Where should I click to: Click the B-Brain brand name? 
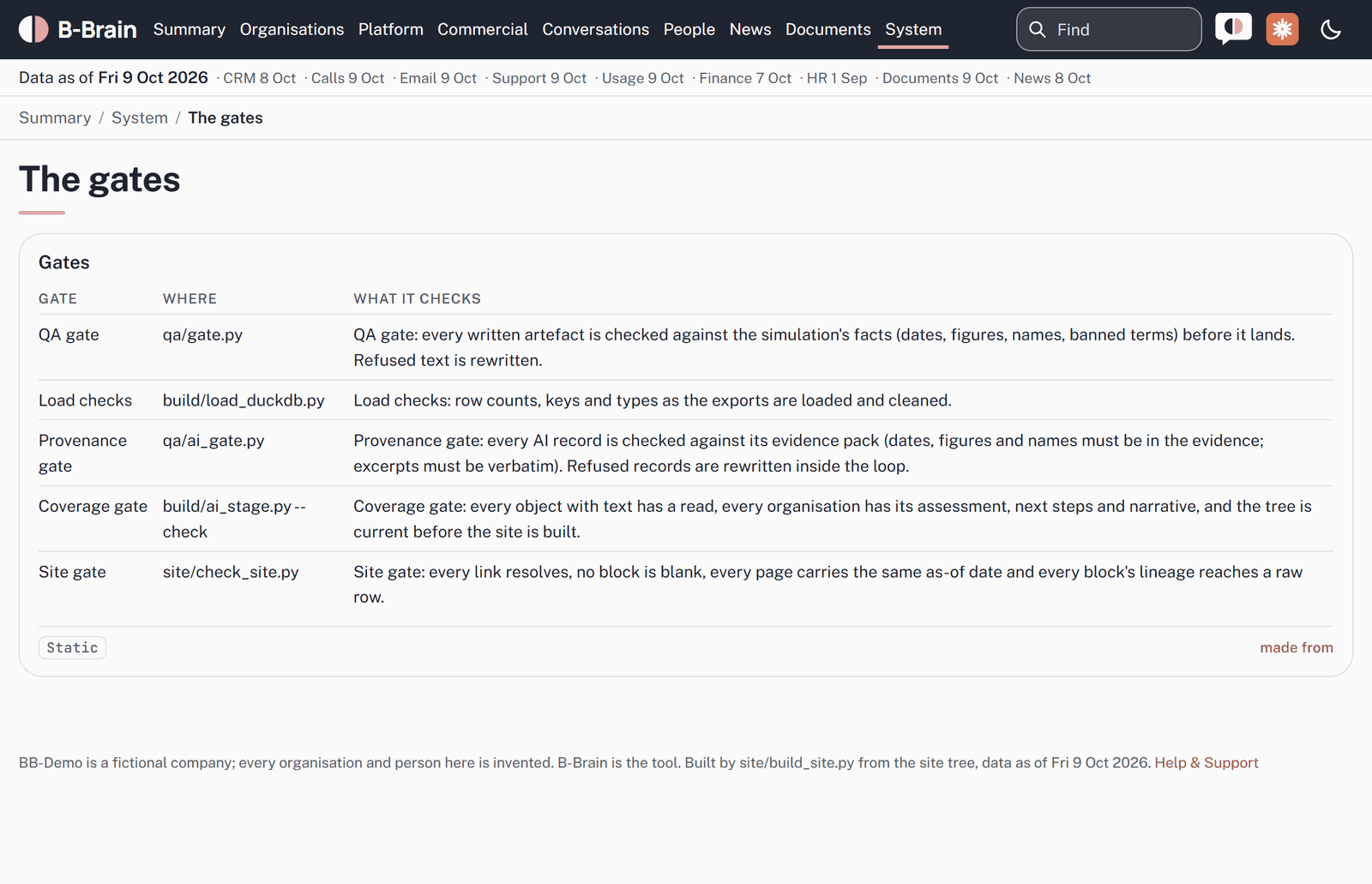(97, 29)
